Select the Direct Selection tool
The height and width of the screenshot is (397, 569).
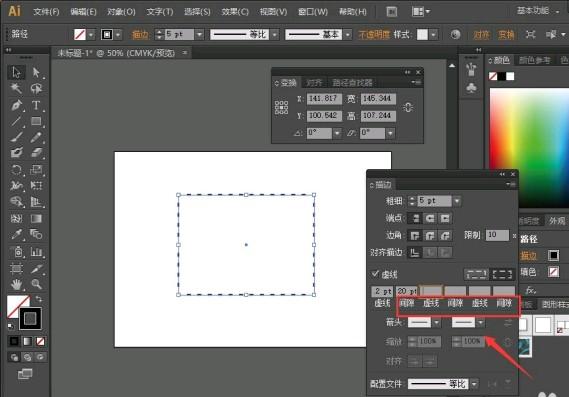(36, 72)
